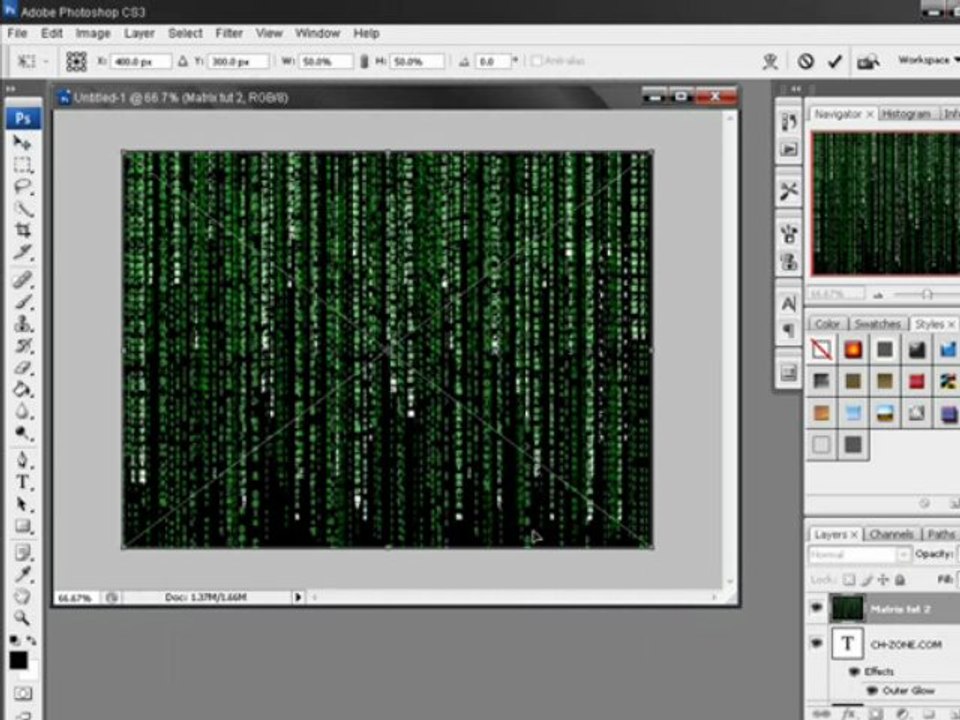Image resolution: width=960 pixels, height=720 pixels.
Task: Select the Quick Selection tool
Action: (23, 209)
